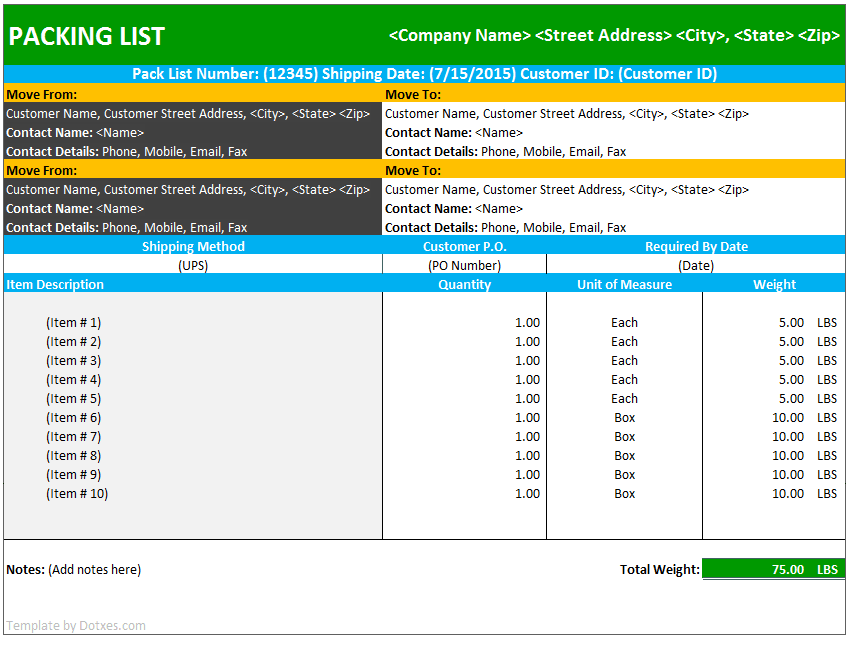
Task: Select the (Item # 3) cell
Action: (74, 361)
